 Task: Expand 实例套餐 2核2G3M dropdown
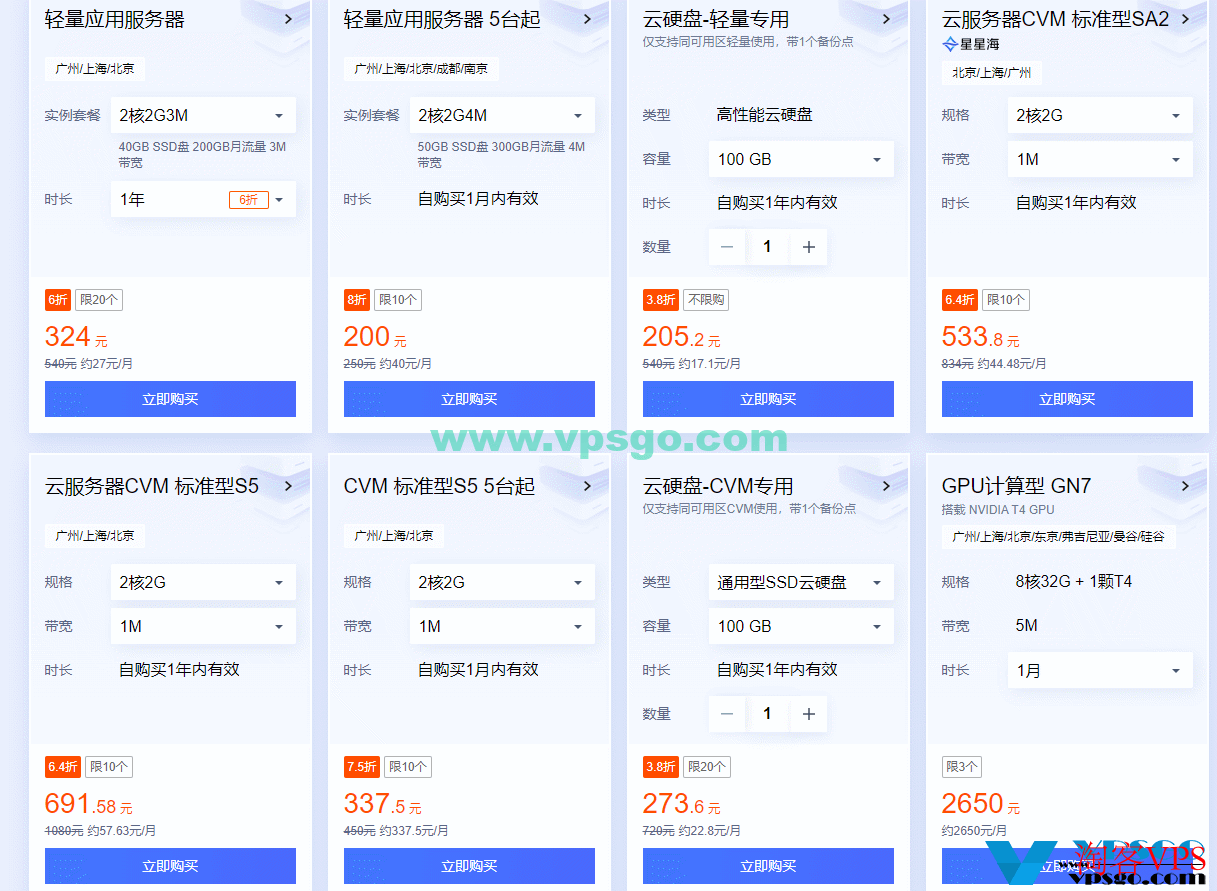click(203, 115)
